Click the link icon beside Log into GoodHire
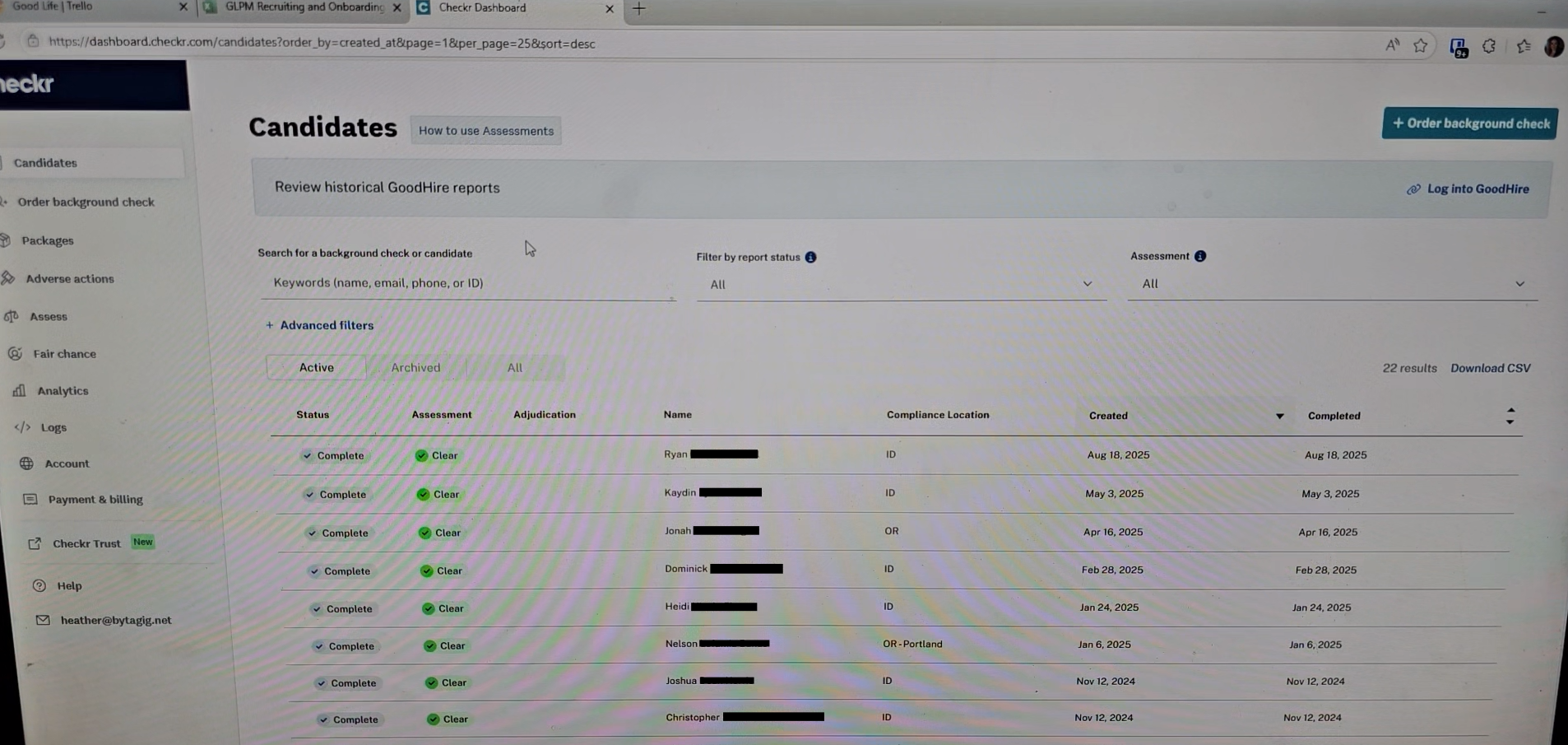 click(1413, 189)
